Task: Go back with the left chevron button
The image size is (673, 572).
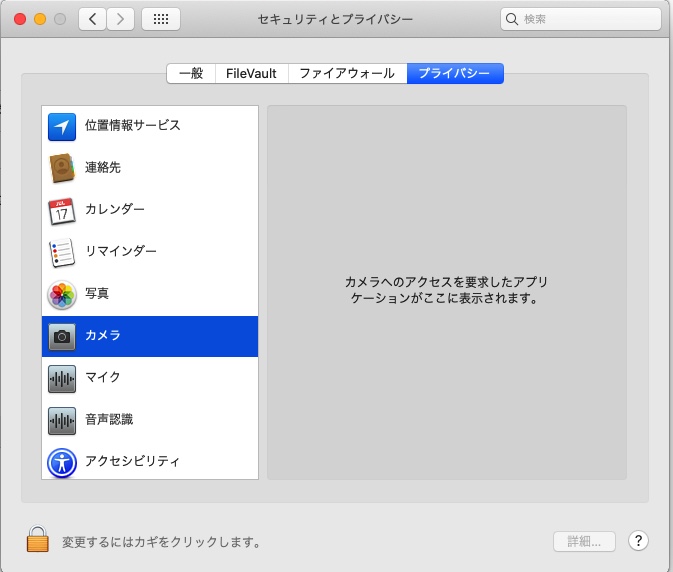Action: click(92, 19)
